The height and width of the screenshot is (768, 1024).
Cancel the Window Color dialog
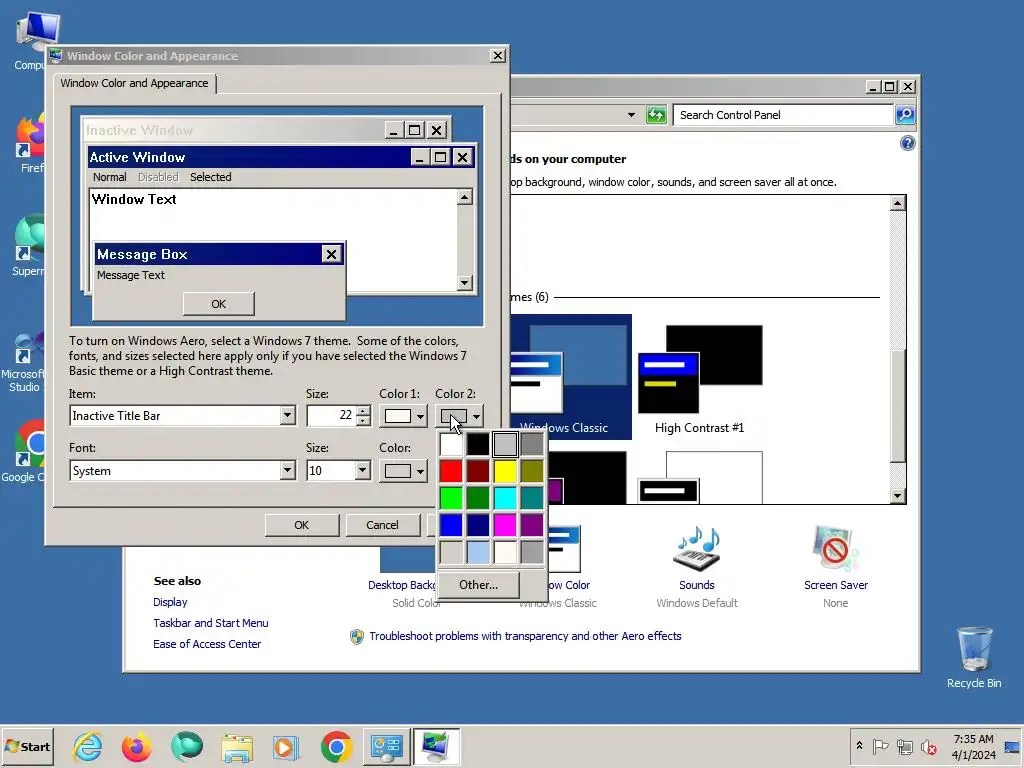coord(382,525)
